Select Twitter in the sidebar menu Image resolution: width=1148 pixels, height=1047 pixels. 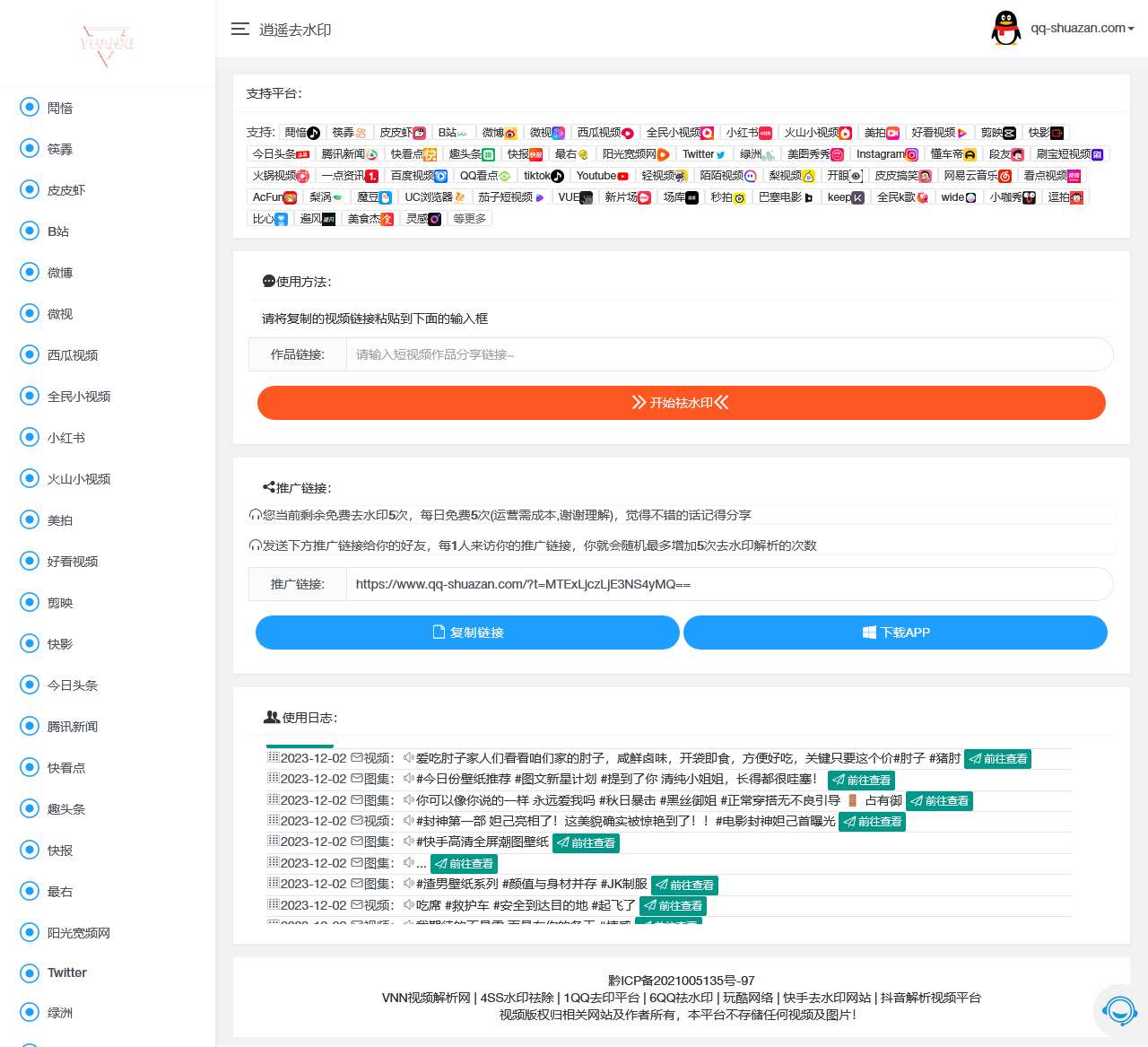coord(67,973)
